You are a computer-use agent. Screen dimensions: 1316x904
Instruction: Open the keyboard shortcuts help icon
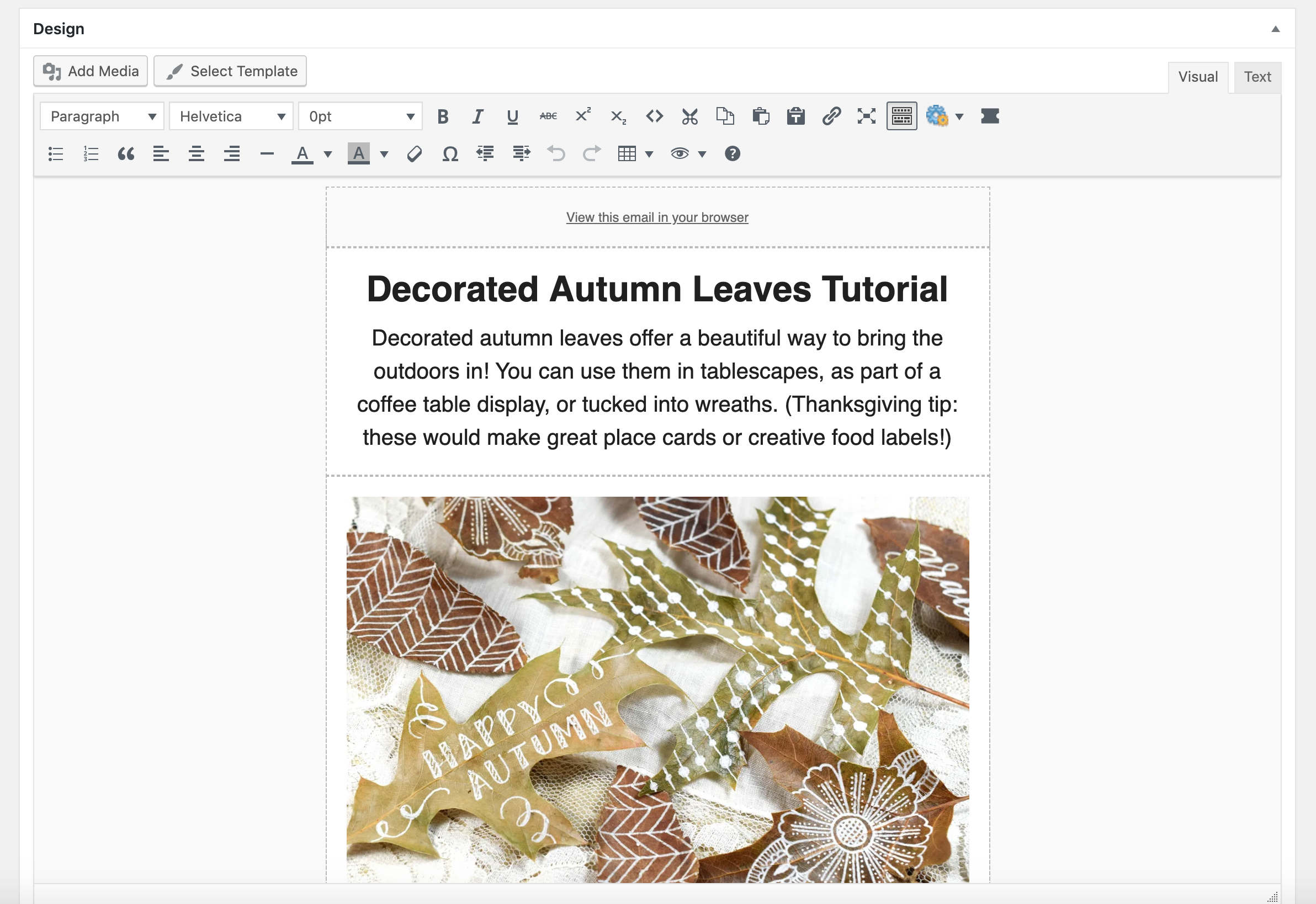point(732,154)
